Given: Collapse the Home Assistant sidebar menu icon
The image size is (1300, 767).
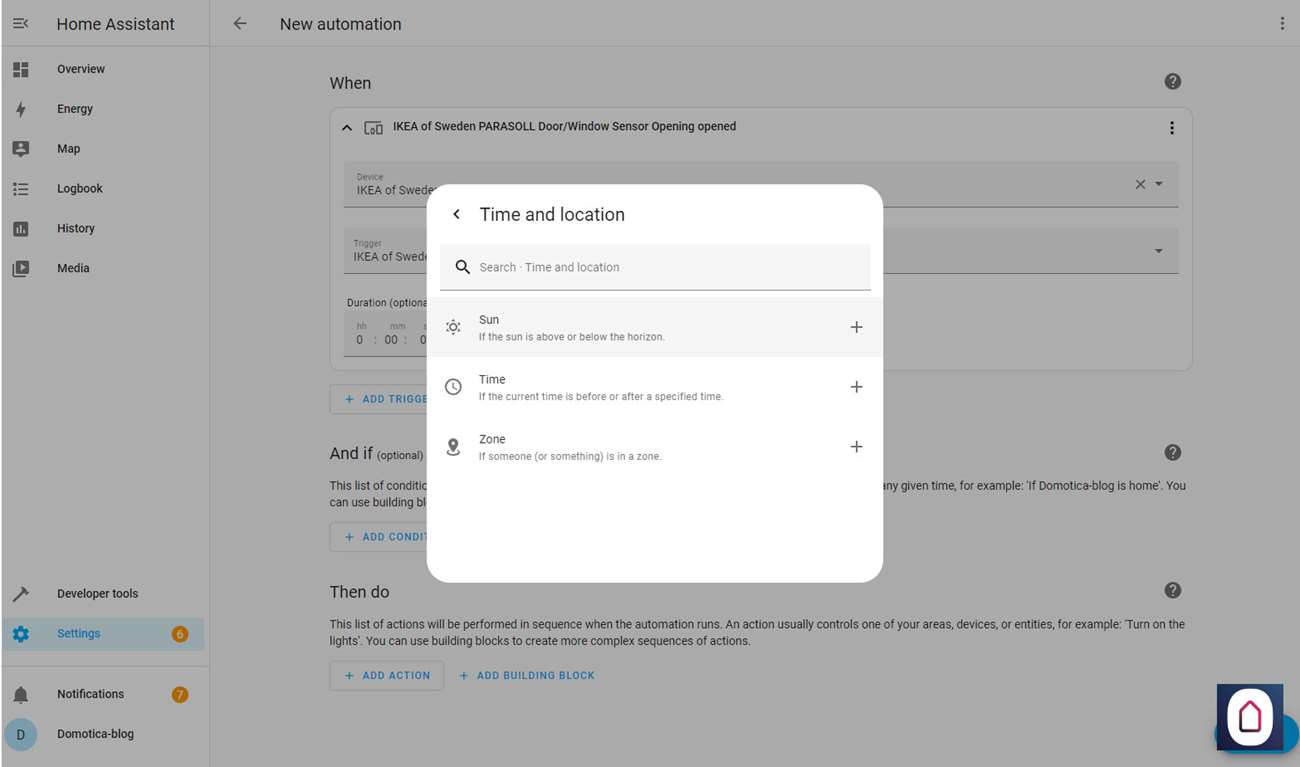Looking at the screenshot, I should pyautogui.click(x=20, y=24).
